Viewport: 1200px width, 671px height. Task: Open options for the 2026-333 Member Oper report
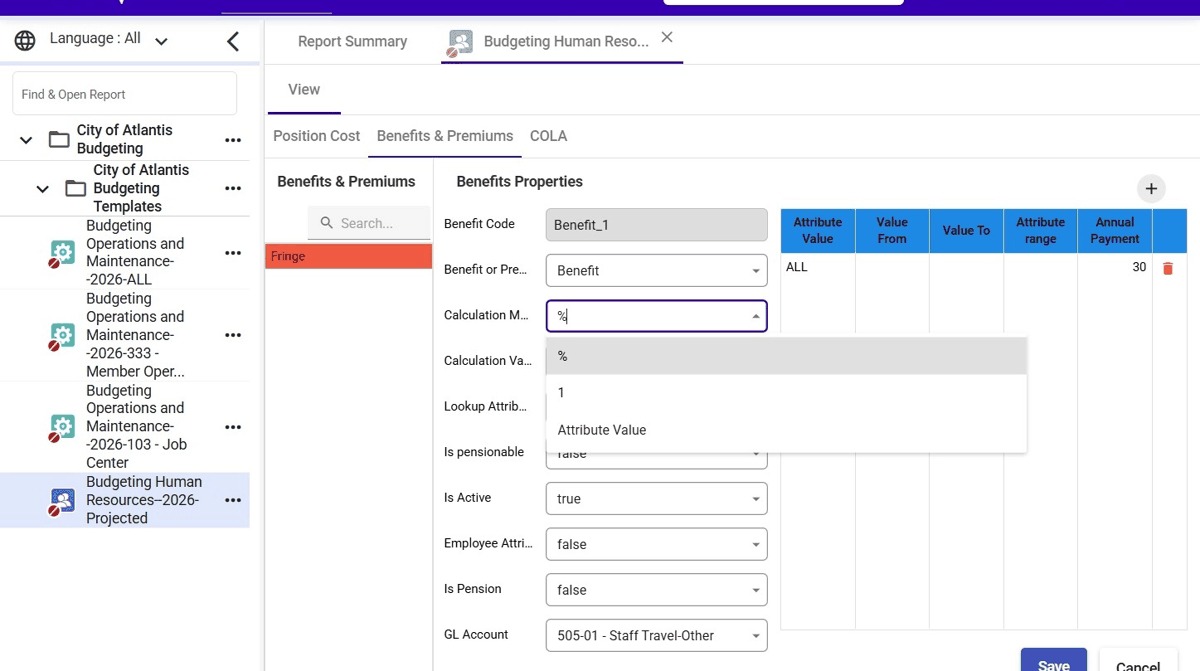[233, 335]
